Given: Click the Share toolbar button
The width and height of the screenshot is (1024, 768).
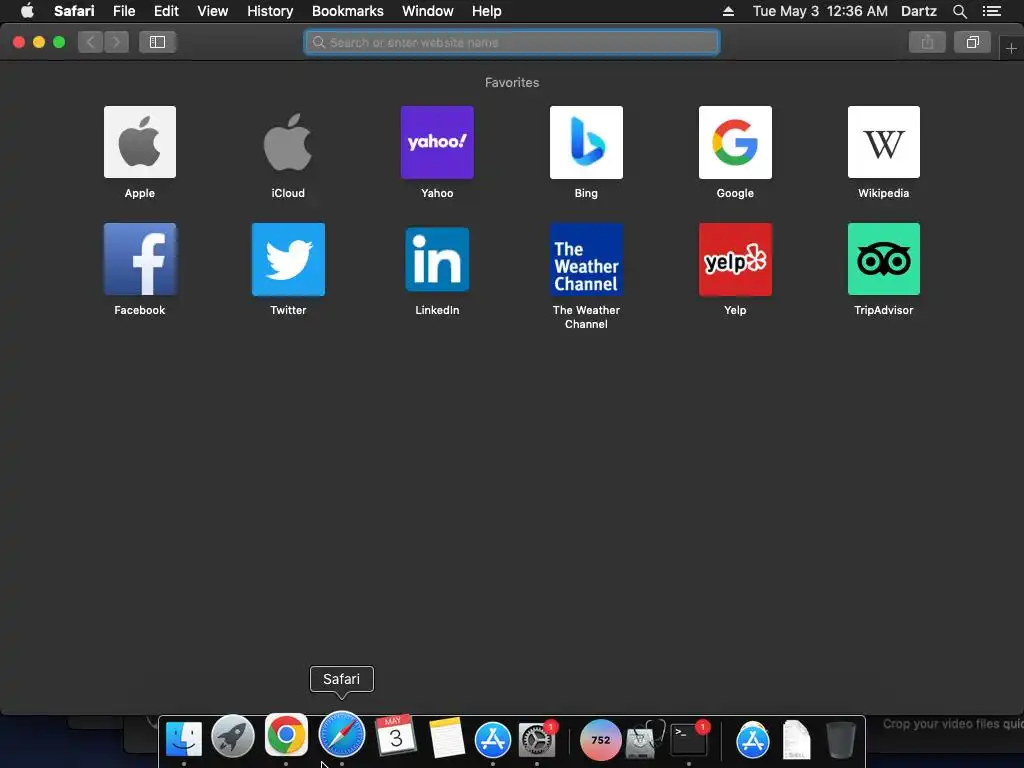Looking at the screenshot, I should 927,42.
